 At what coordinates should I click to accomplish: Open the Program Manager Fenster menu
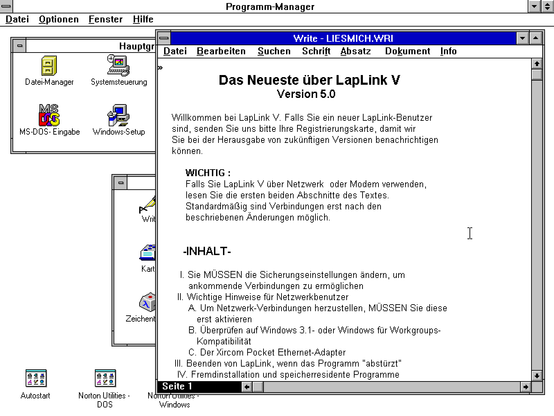105,19
